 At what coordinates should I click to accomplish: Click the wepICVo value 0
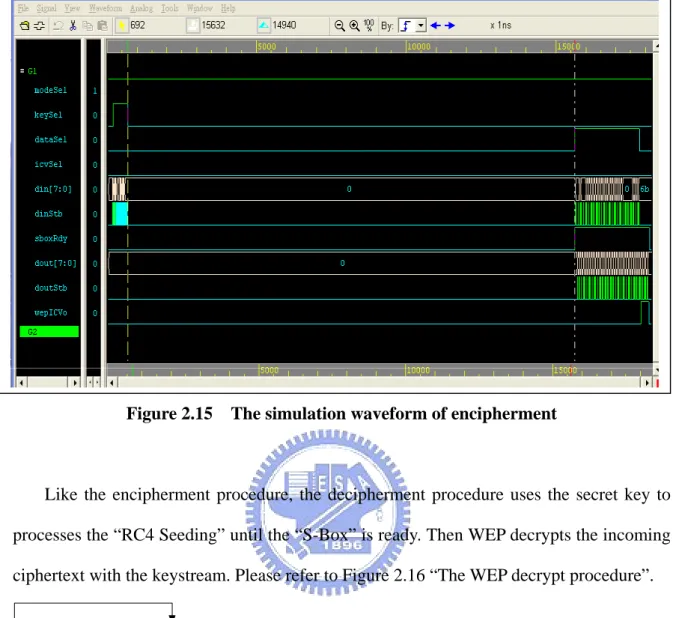(95, 313)
